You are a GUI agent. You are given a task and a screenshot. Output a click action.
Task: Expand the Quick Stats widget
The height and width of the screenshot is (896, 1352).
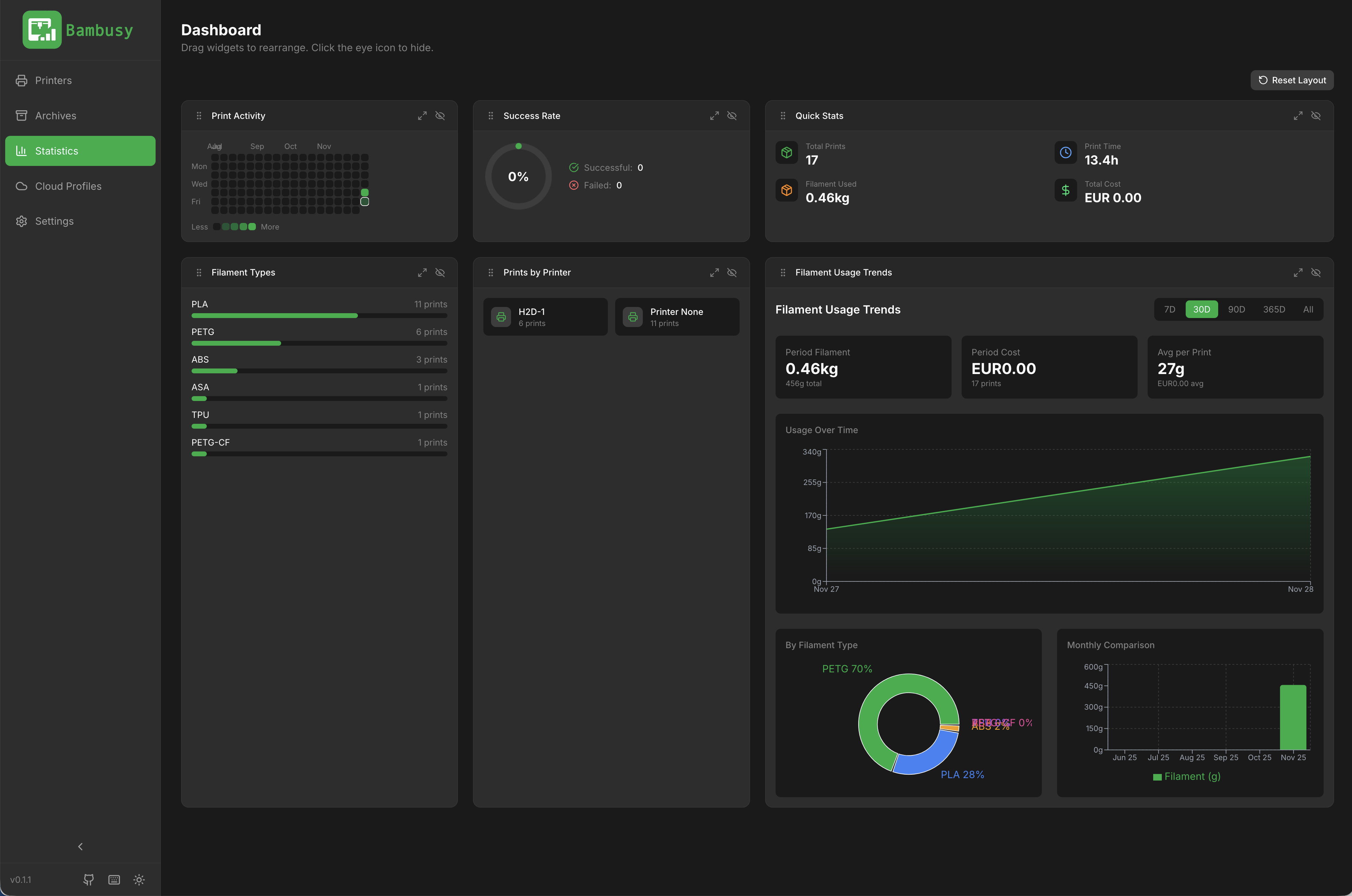[1298, 115]
